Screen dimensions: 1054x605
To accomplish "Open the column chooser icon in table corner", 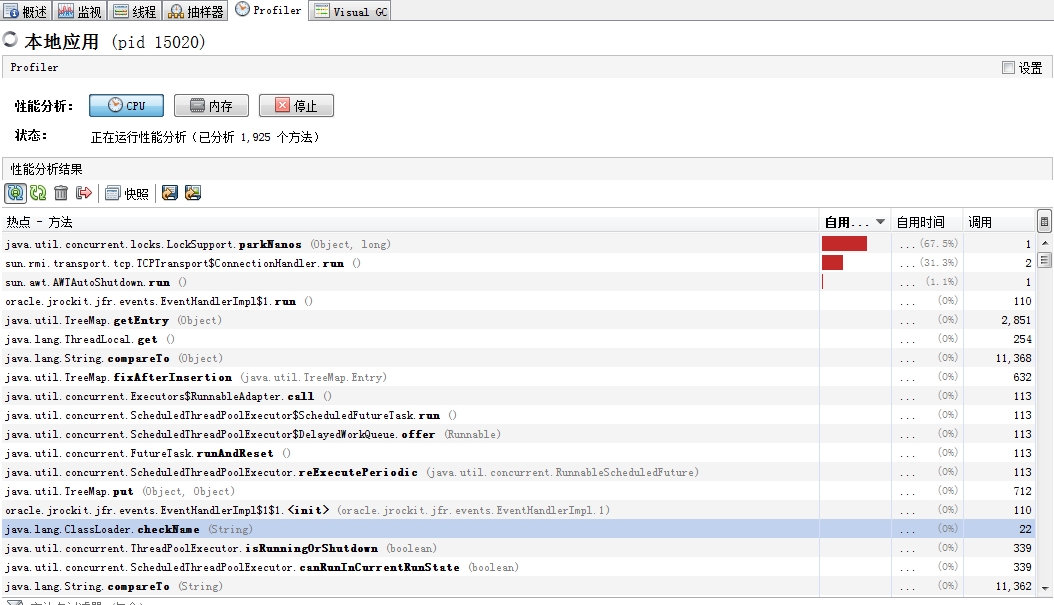I will [1044, 221].
